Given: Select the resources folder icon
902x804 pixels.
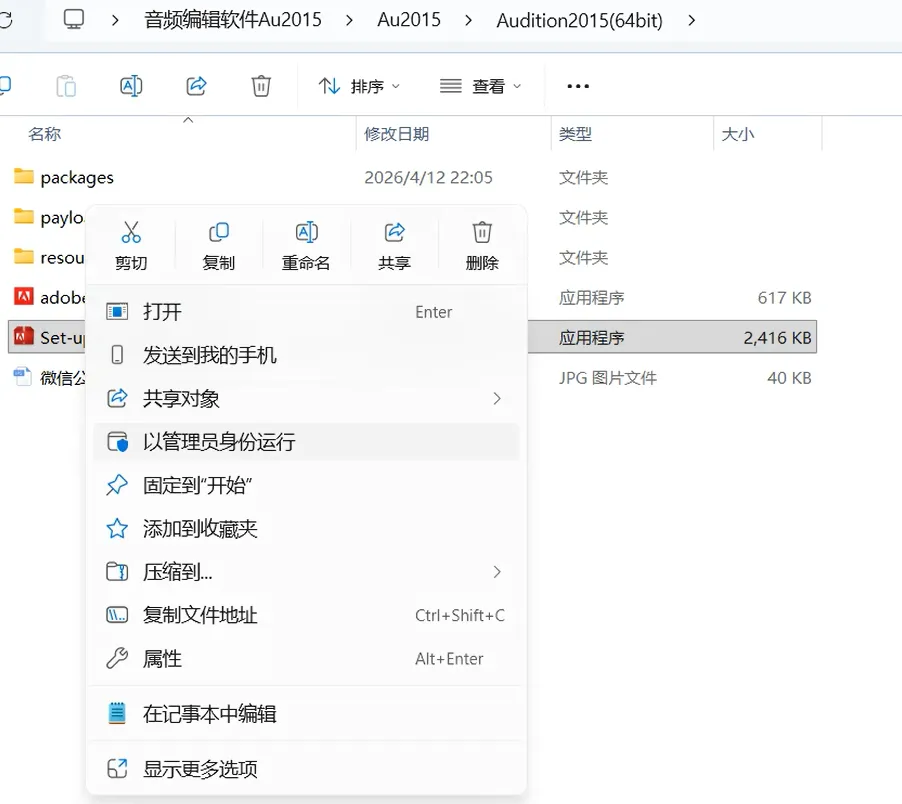Looking at the screenshot, I should click(24, 256).
